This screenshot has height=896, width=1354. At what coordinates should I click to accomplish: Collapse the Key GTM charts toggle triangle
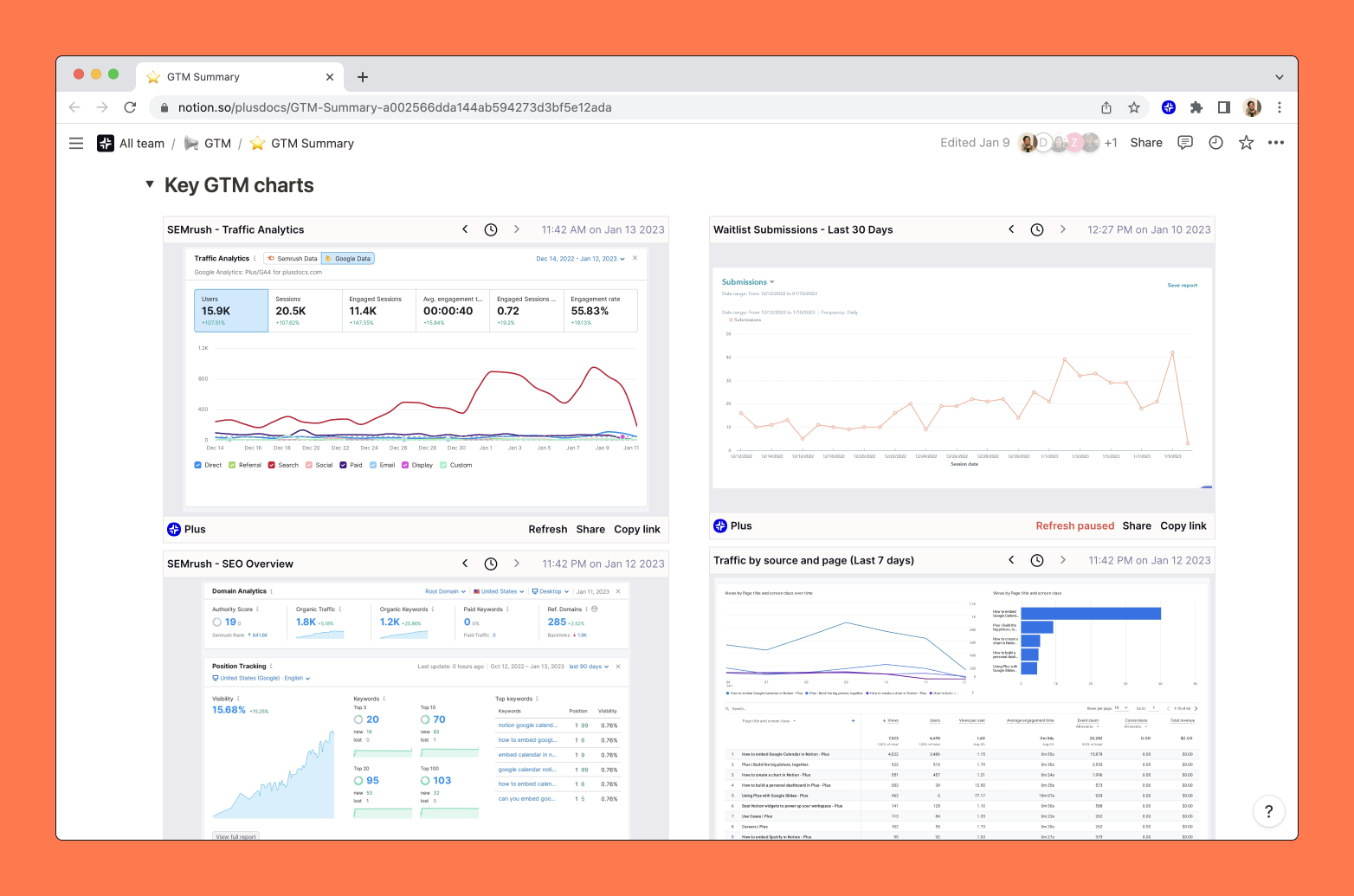(x=150, y=184)
